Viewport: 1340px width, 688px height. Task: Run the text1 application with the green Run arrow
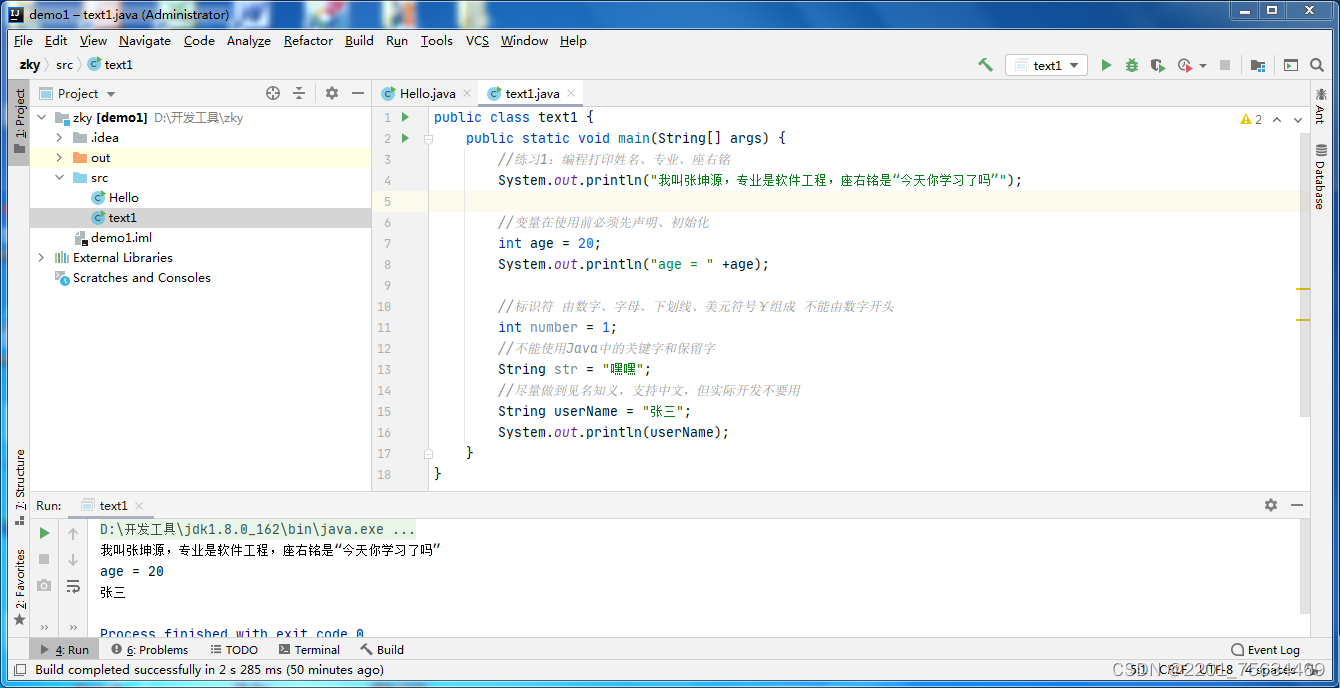[1106, 64]
